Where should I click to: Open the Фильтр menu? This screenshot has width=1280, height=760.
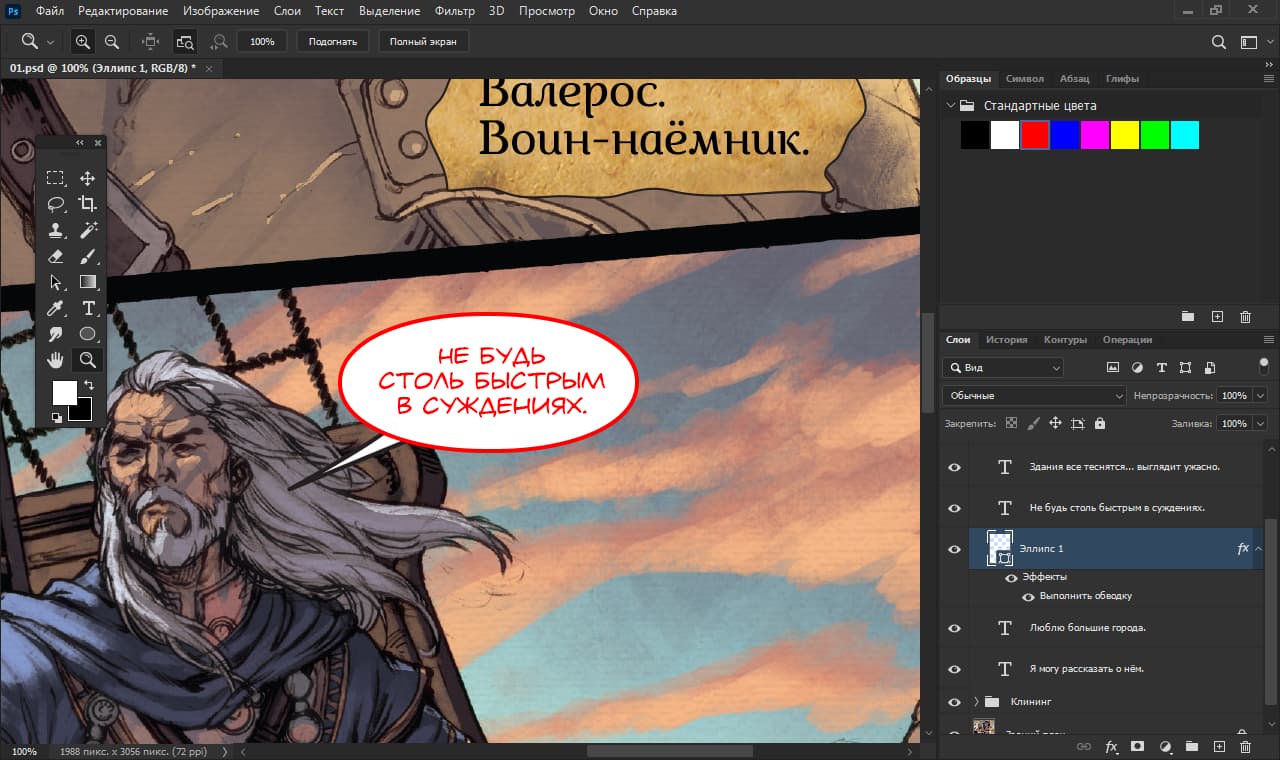pos(455,11)
